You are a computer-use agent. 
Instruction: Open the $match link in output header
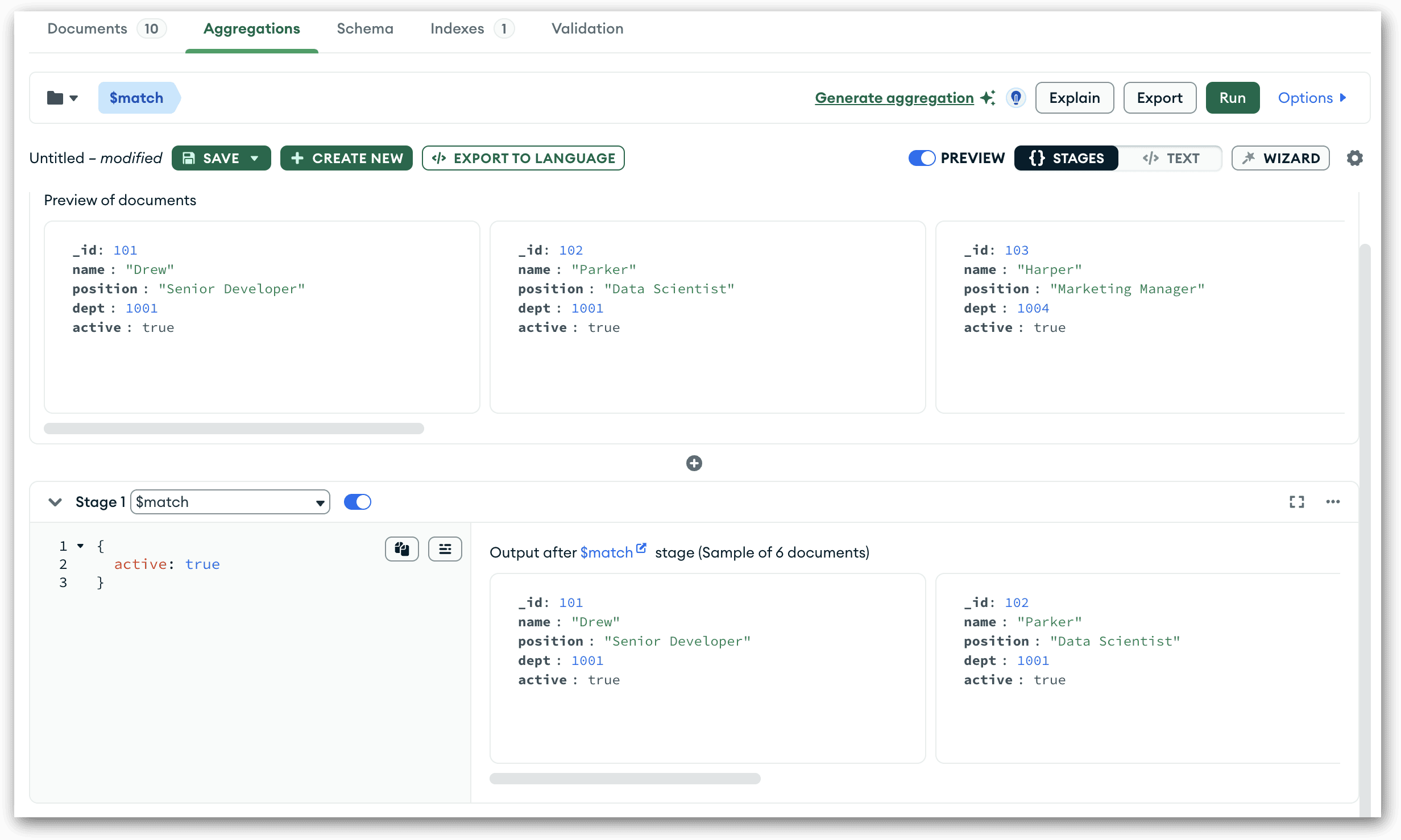pyautogui.click(x=607, y=552)
